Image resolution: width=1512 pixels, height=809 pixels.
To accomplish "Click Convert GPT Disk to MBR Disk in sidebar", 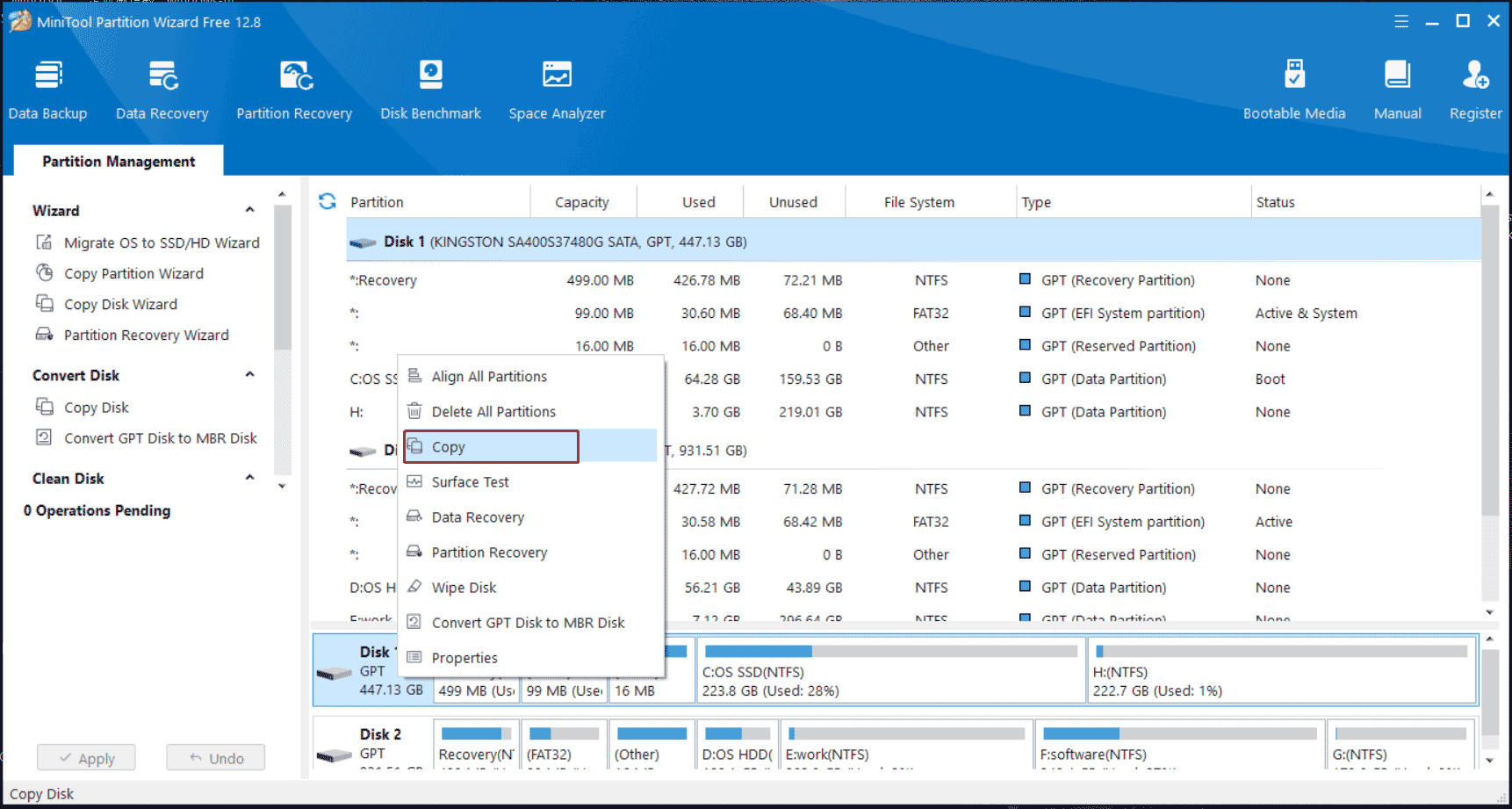I will tap(161, 437).
